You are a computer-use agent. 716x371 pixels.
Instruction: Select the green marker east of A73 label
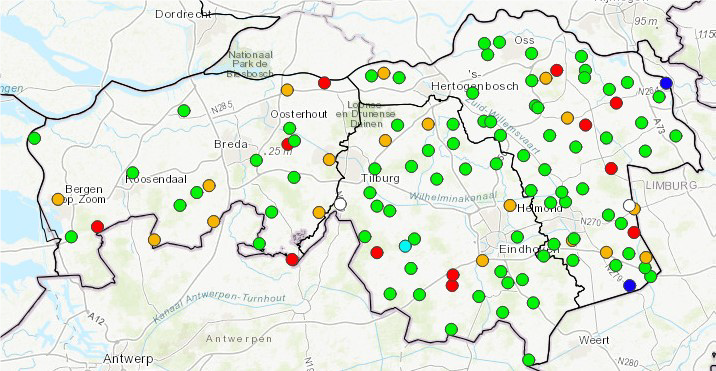click(x=676, y=136)
